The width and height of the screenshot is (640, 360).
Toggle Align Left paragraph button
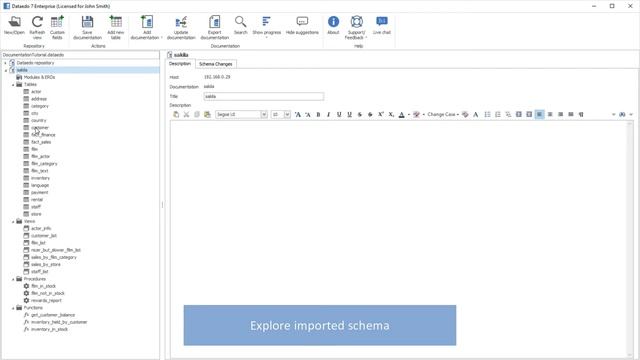click(539, 115)
